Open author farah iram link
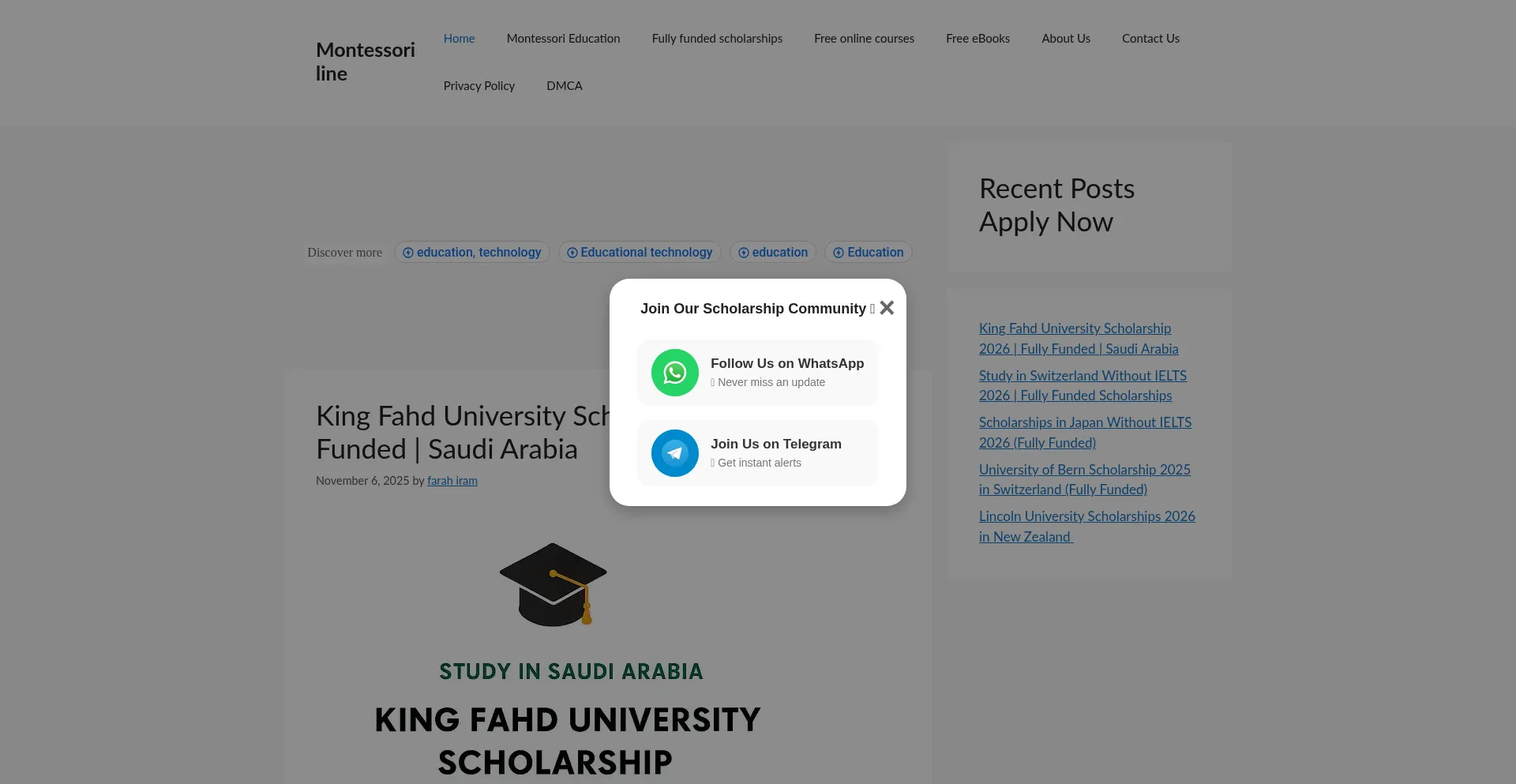Image resolution: width=1516 pixels, height=784 pixels. [x=452, y=481]
